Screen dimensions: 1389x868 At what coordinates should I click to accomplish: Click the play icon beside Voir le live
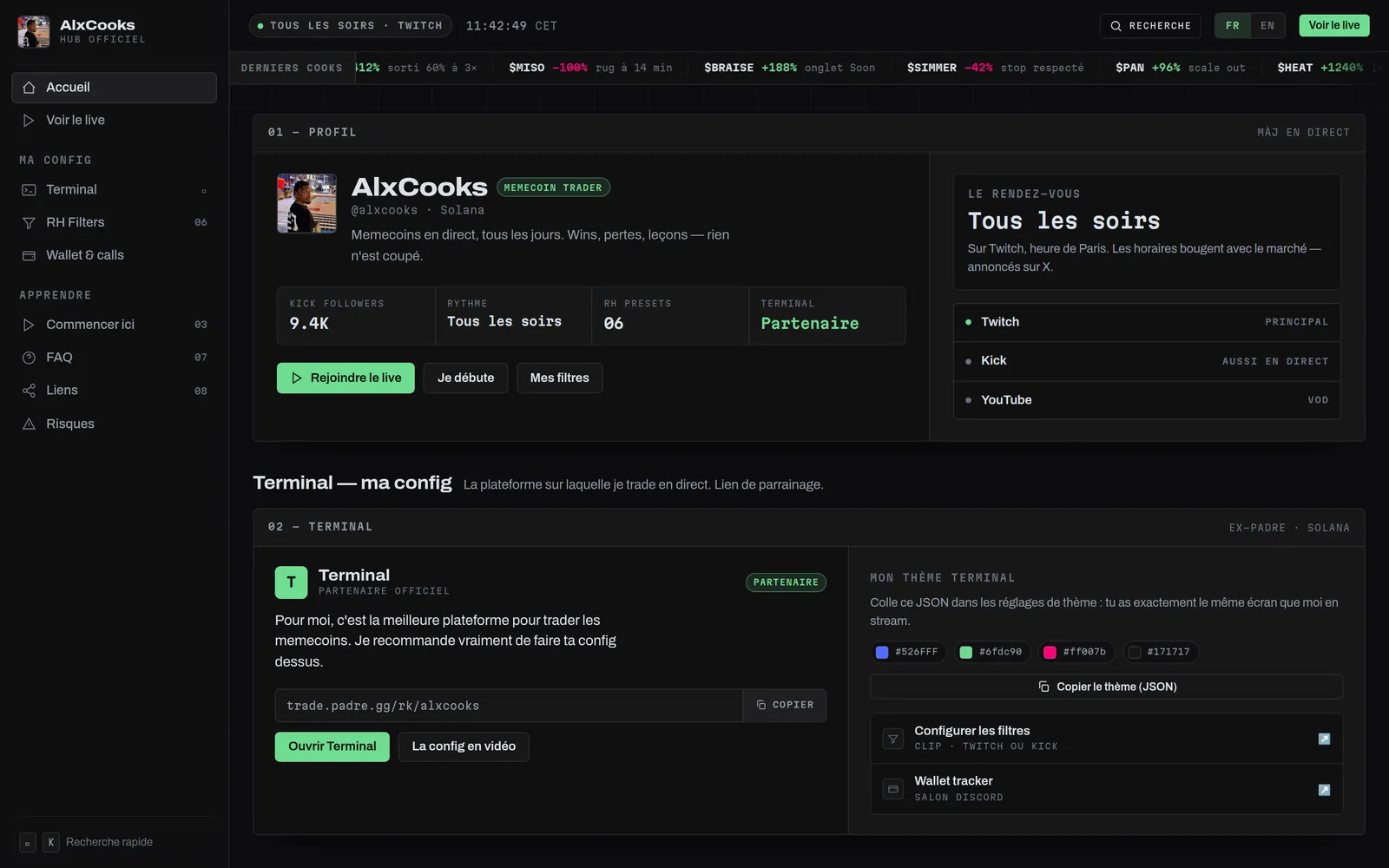tap(29, 121)
